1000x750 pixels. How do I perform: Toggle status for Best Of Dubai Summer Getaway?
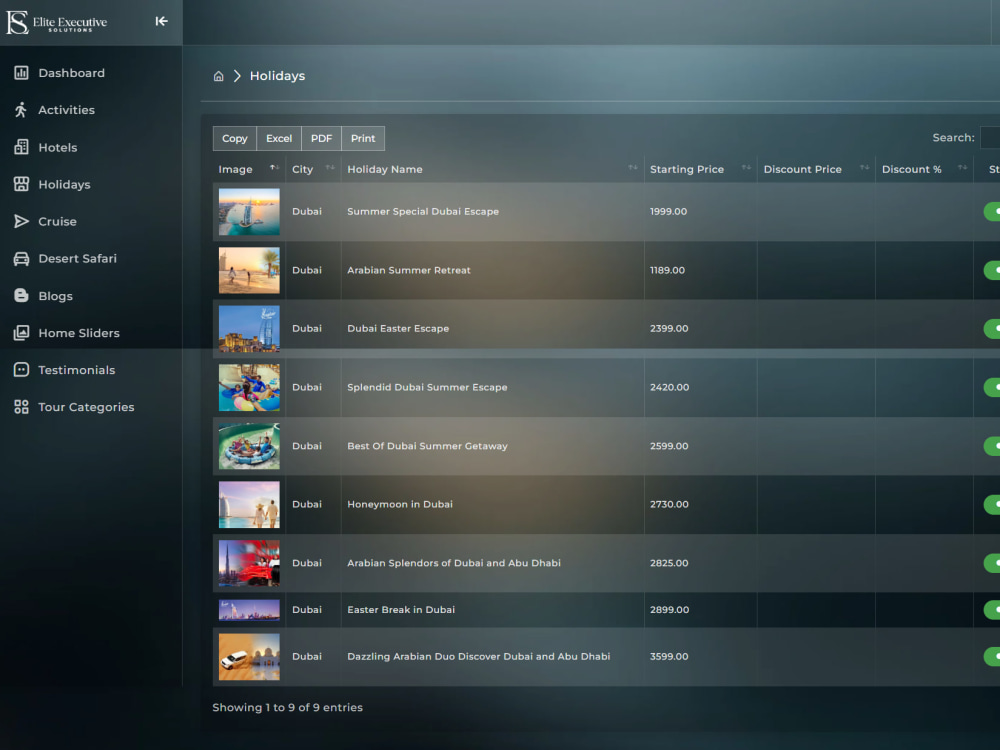(992, 446)
